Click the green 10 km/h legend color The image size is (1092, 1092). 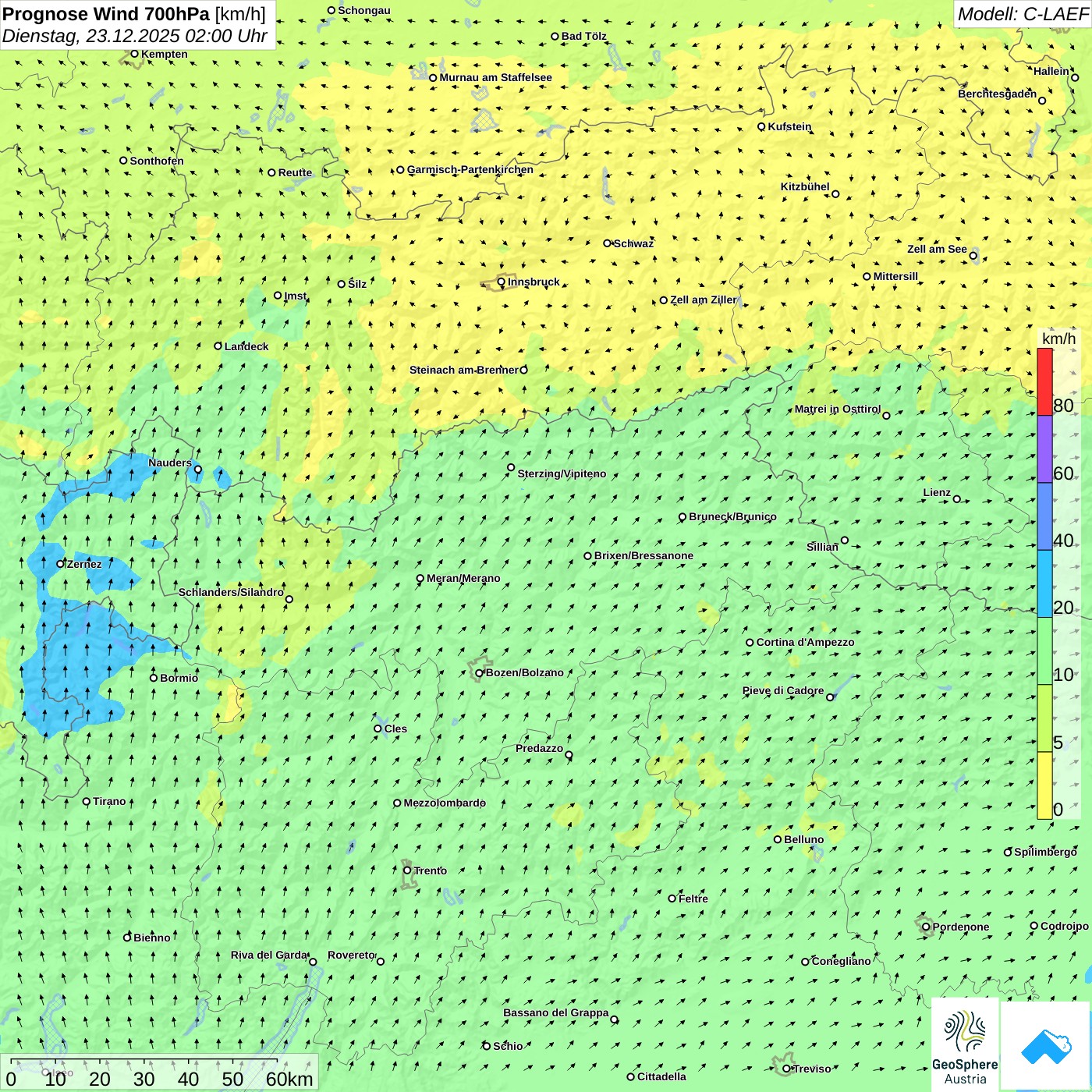click(1044, 651)
